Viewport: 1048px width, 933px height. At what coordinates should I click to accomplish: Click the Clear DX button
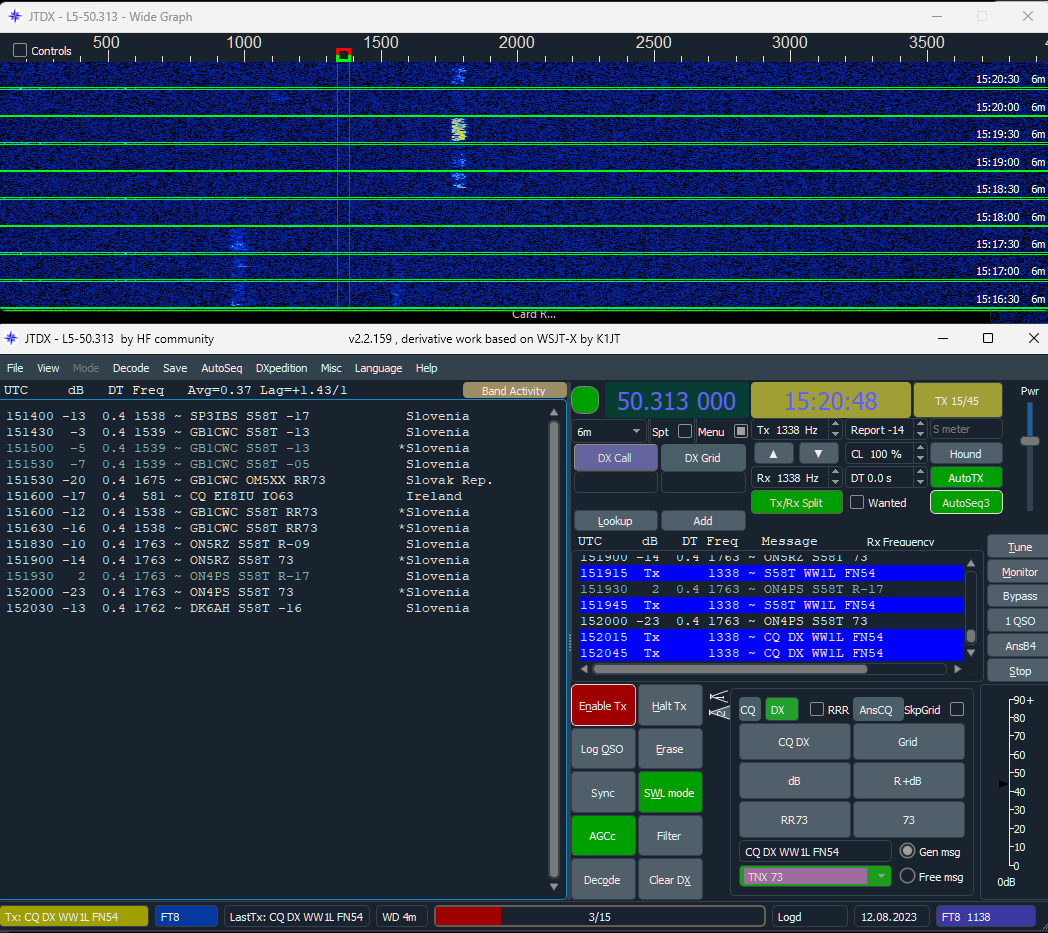(x=670, y=880)
